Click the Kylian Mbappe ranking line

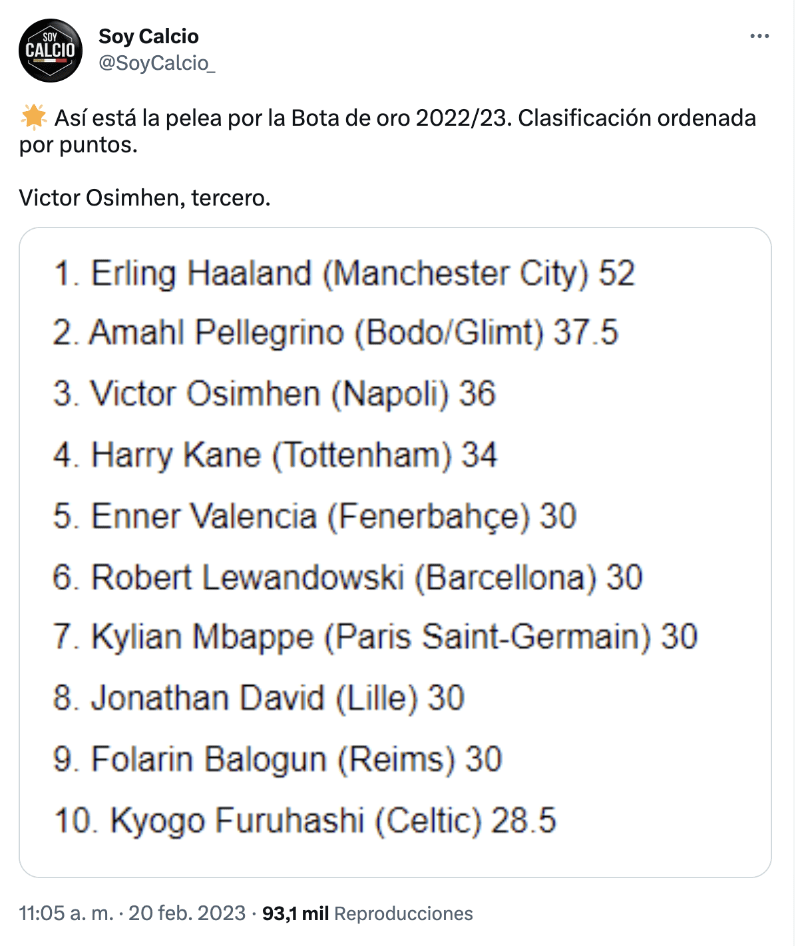375,637
